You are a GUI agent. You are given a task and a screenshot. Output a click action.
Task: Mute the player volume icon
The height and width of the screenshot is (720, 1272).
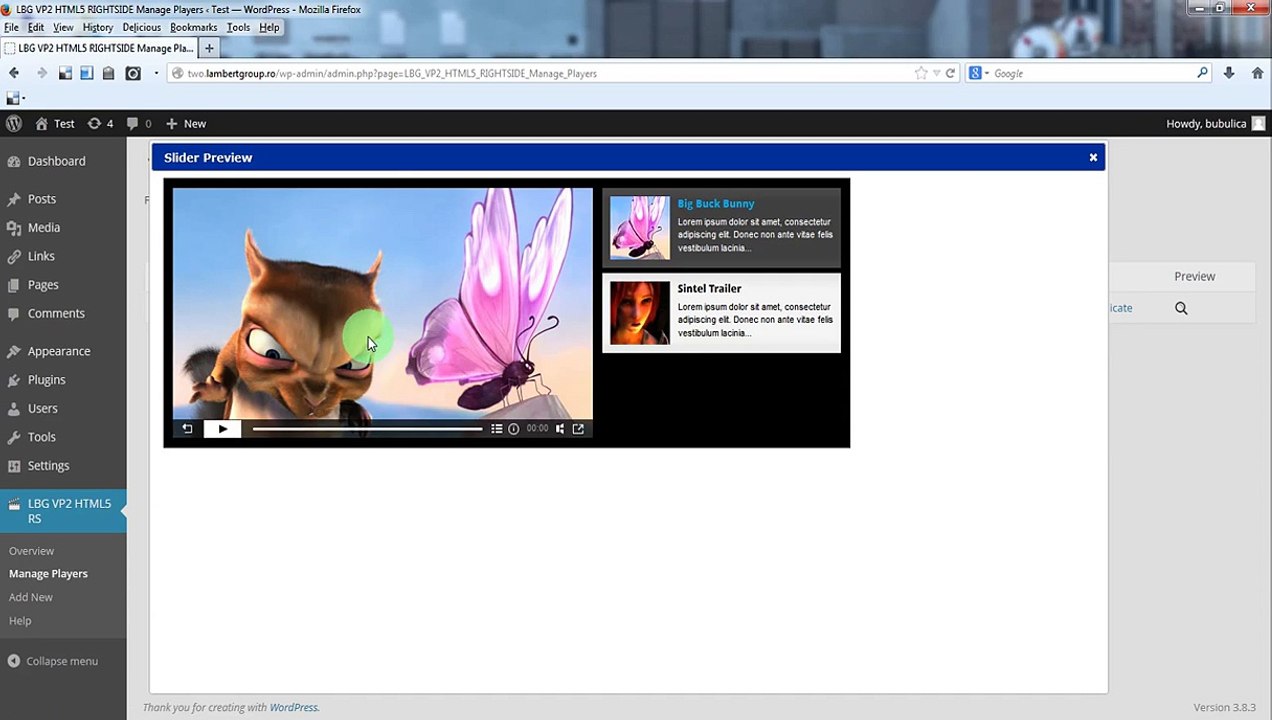pos(560,429)
